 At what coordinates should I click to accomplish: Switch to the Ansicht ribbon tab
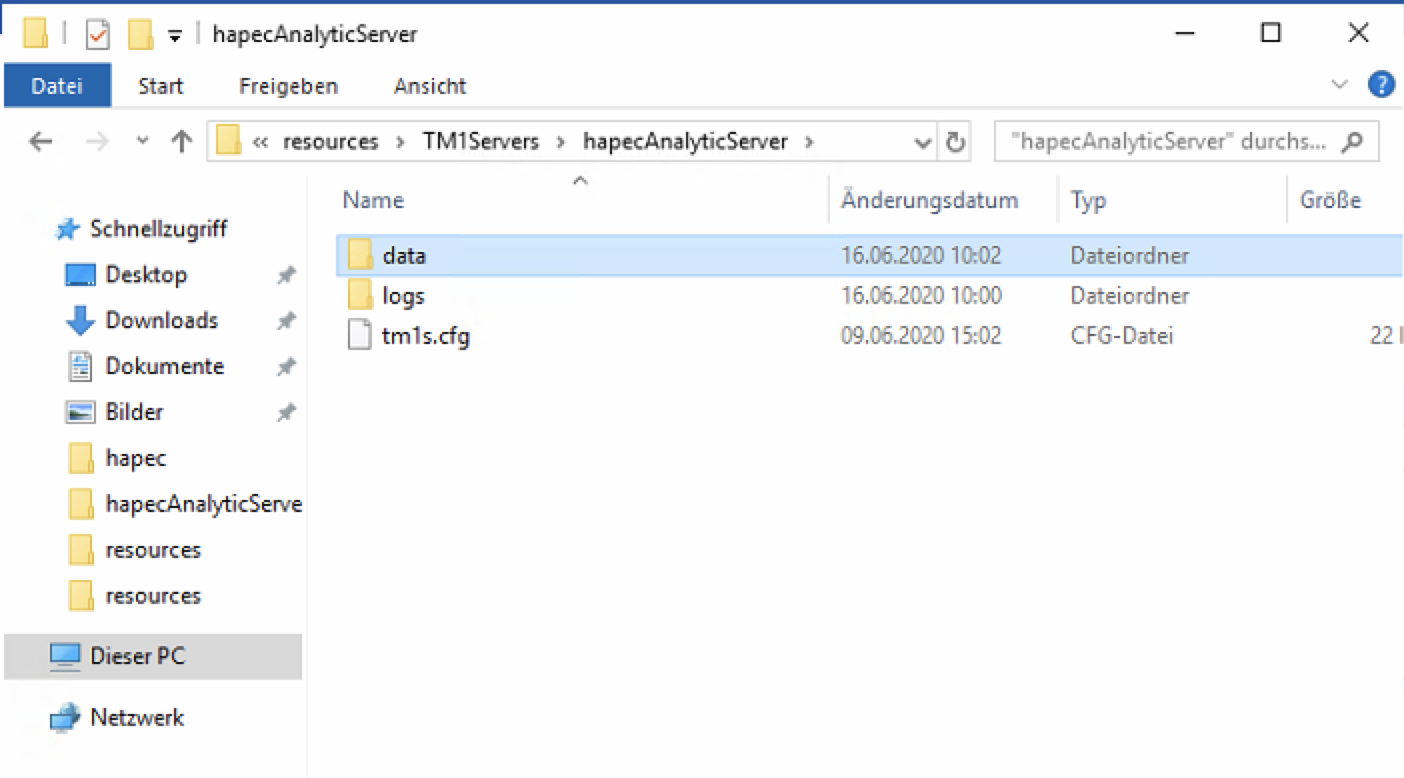click(x=430, y=86)
